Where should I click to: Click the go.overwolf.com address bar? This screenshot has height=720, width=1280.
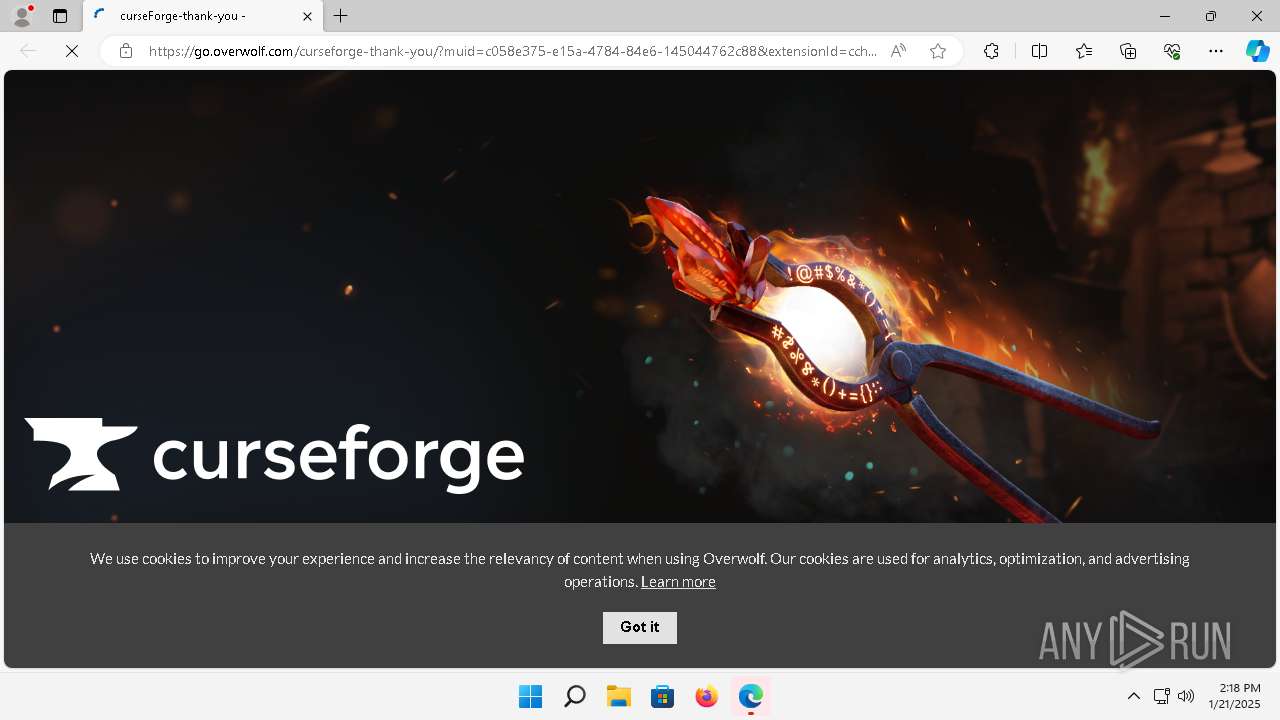point(512,51)
